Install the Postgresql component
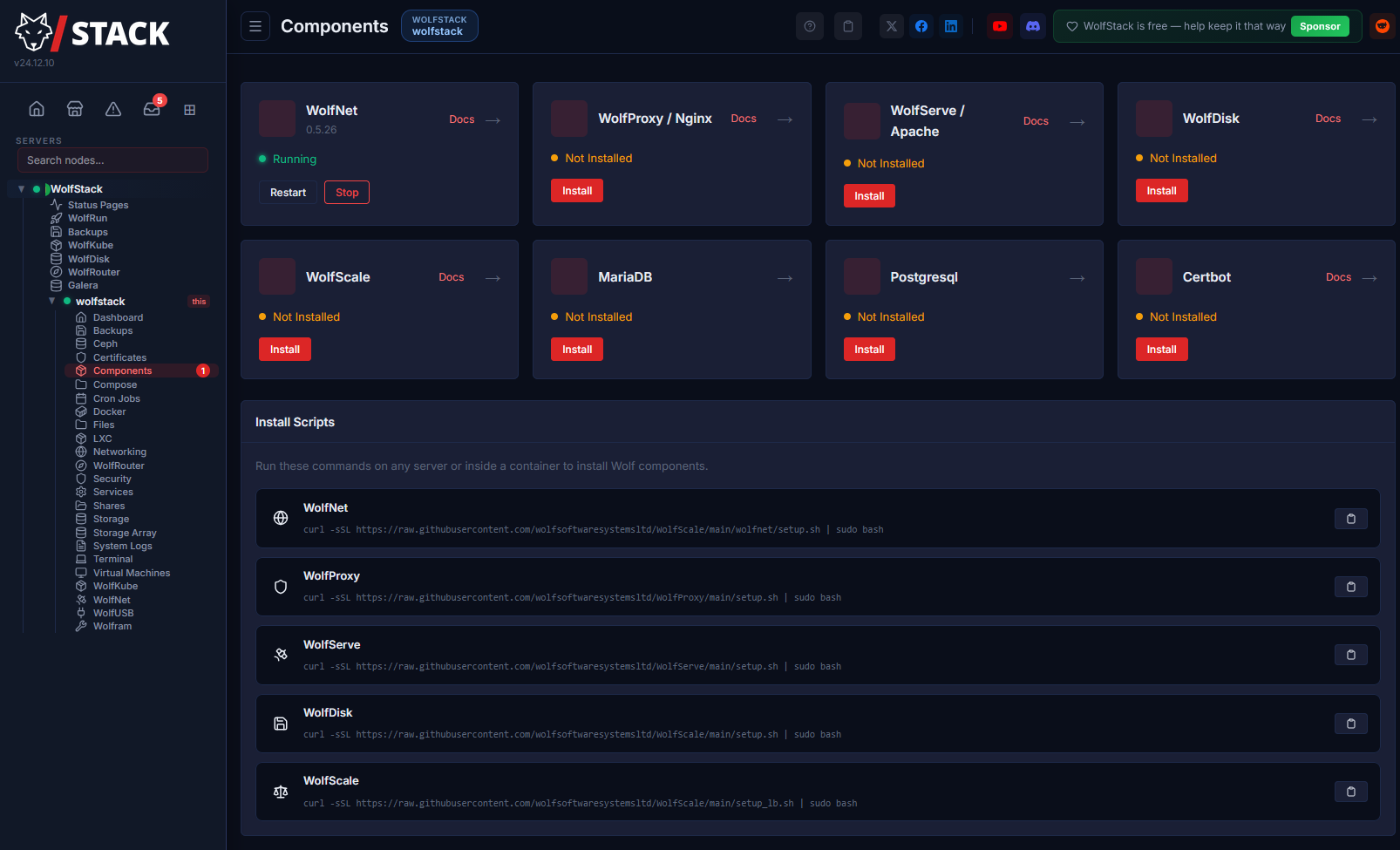 point(869,350)
